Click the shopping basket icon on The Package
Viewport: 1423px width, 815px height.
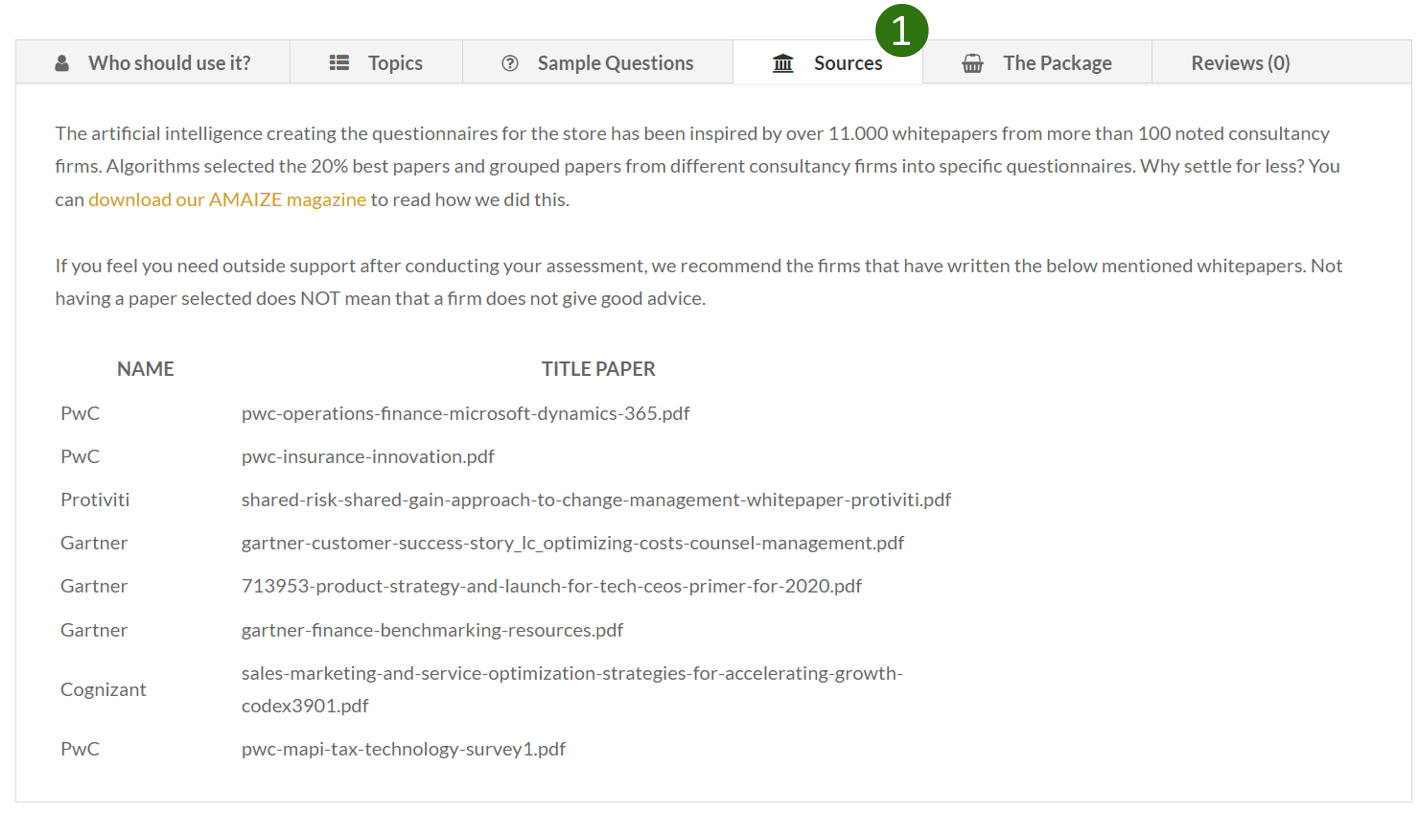click(x=972, y=63)
